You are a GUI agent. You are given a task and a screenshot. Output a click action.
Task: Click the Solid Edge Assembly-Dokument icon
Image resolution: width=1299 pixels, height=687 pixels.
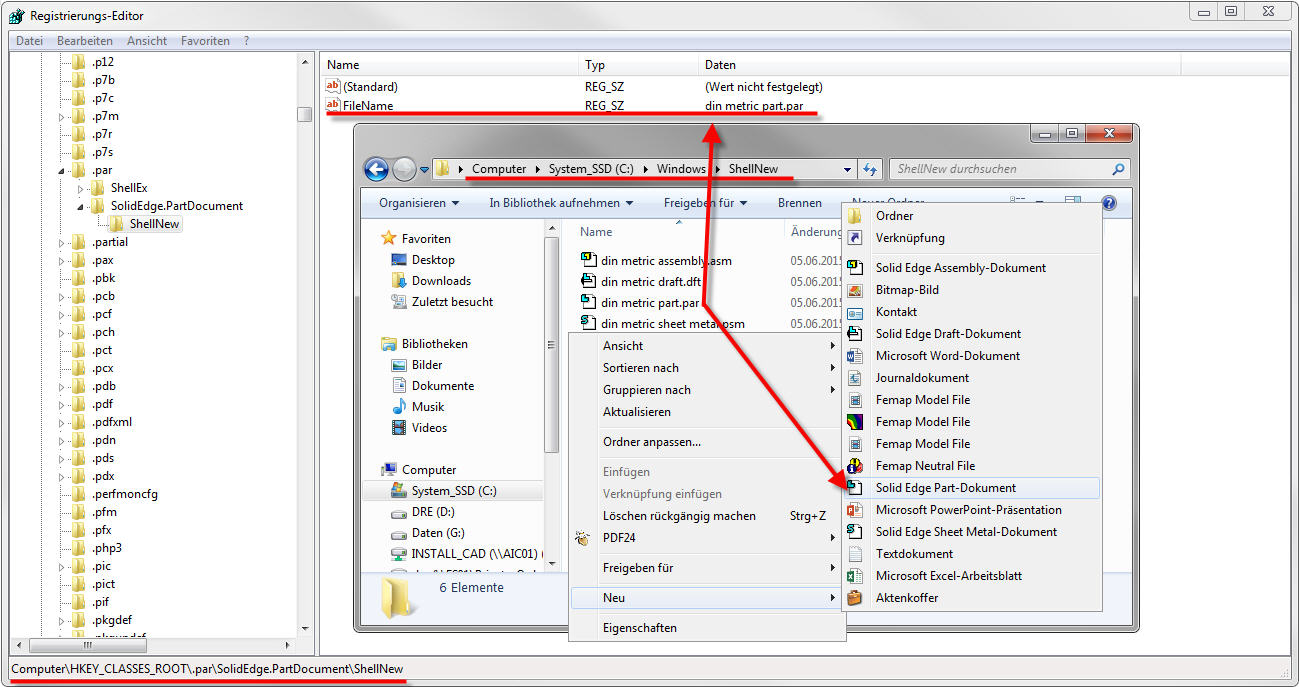pos(855,268)
